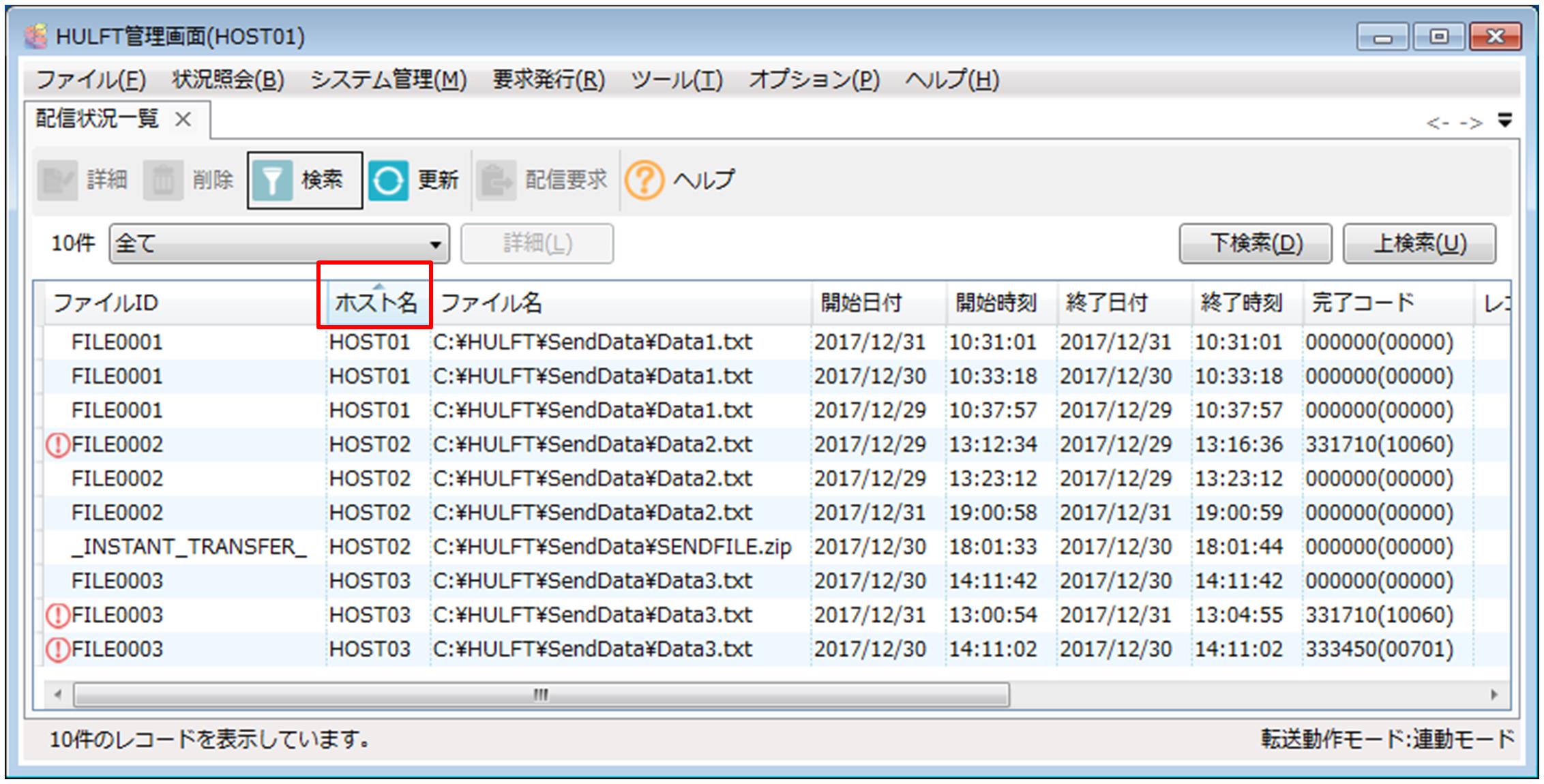Click C:¥HULFT¥SendData¥SENDFILE.zip file name
The width and height of the screenshot is (1544, 784).
click(x=612, y=547)
